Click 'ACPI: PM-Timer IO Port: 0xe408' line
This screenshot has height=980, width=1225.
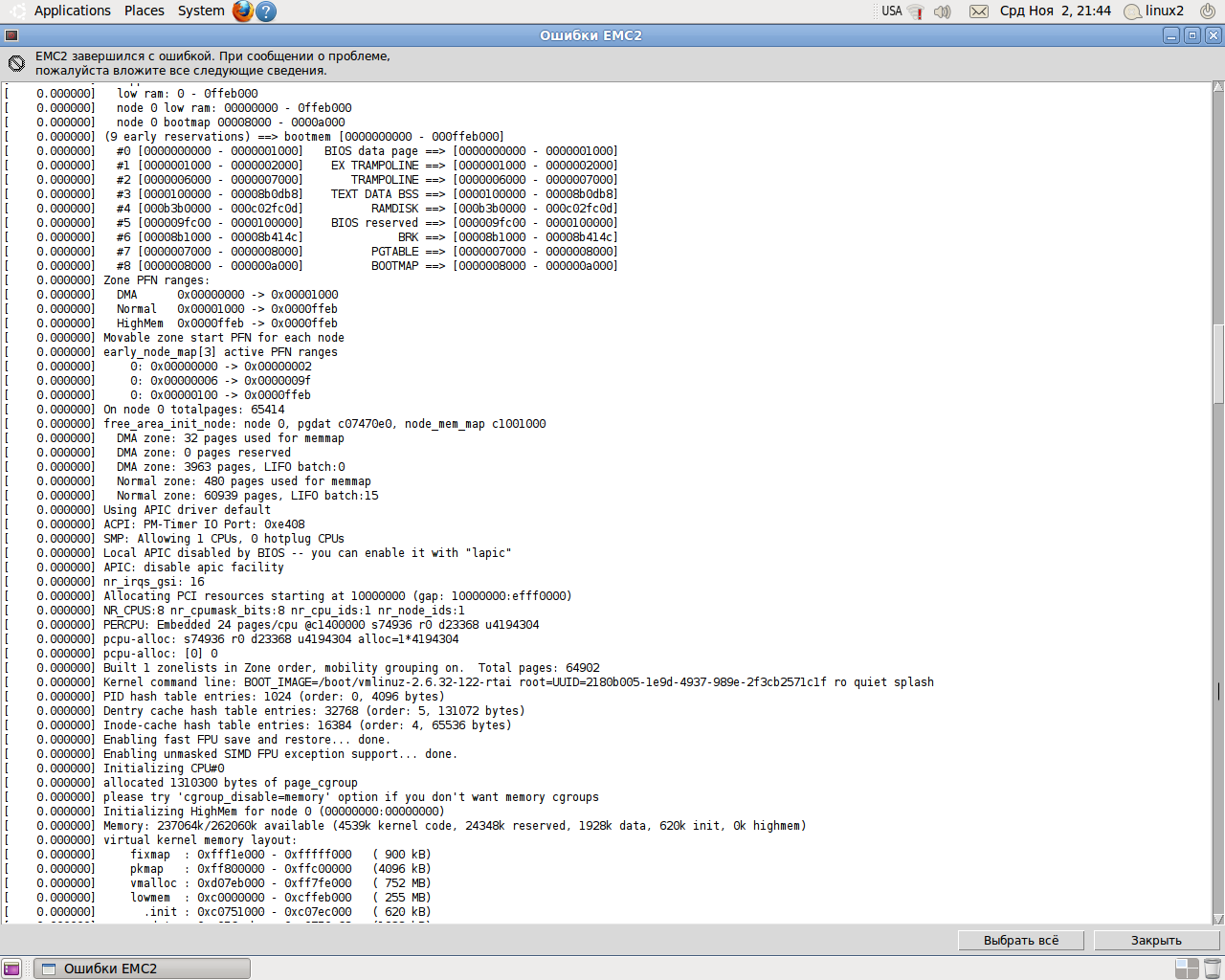[x=204, y=524]
